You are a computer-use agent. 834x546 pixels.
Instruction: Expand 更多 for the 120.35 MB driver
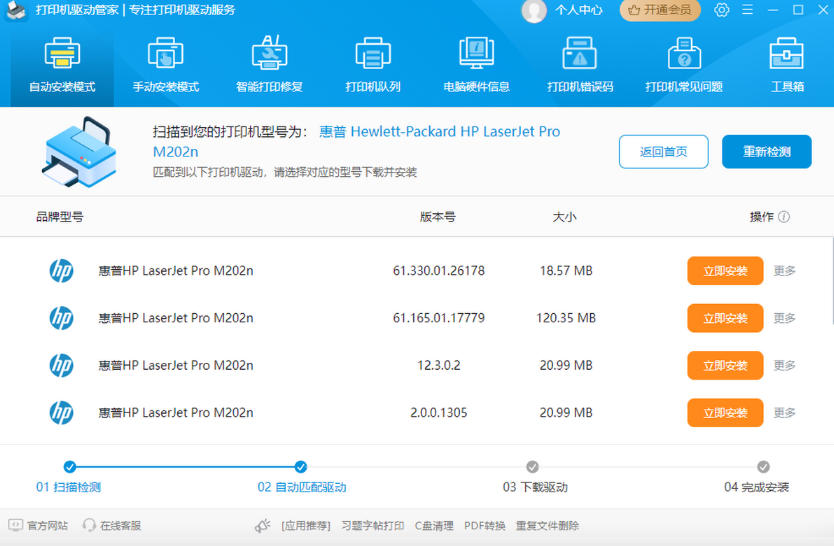[x=784, y=318]
